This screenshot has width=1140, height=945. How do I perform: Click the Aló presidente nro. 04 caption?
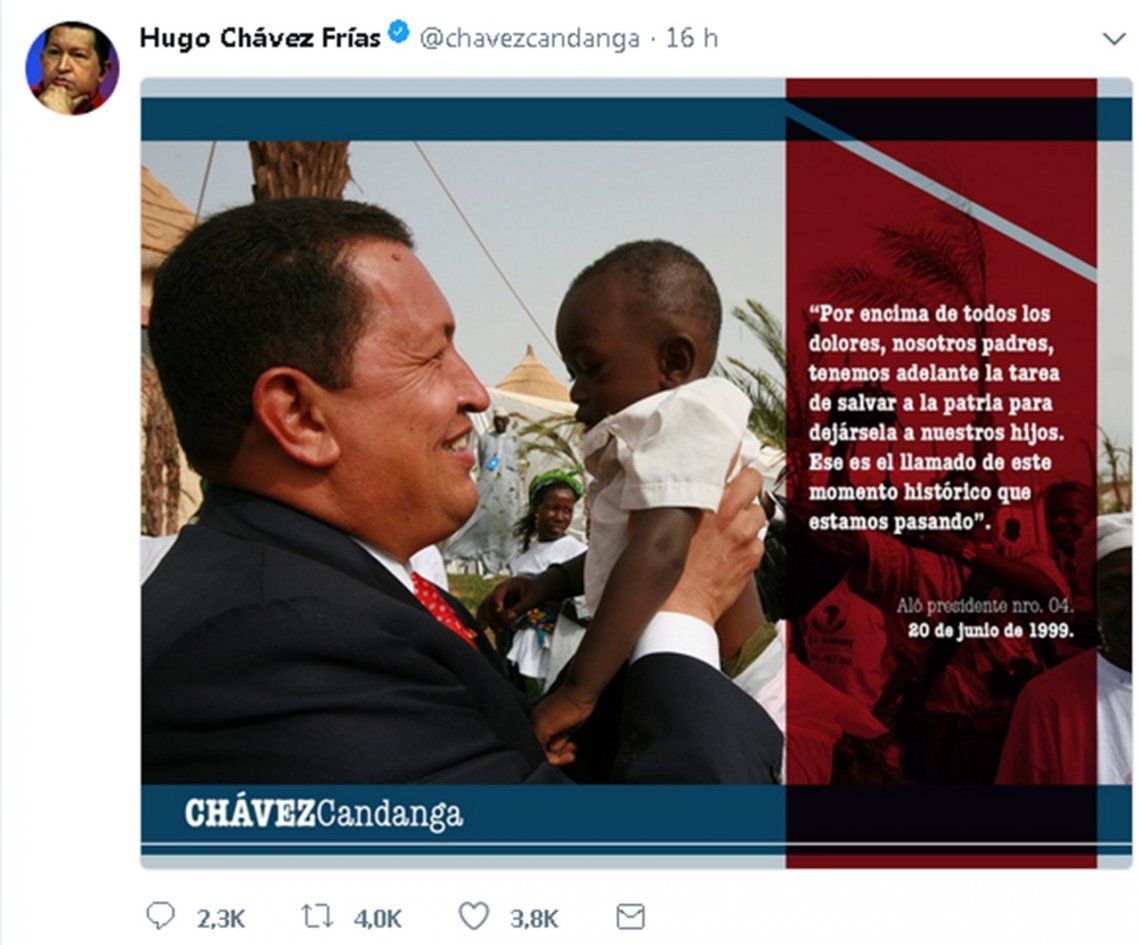point(984,606)
